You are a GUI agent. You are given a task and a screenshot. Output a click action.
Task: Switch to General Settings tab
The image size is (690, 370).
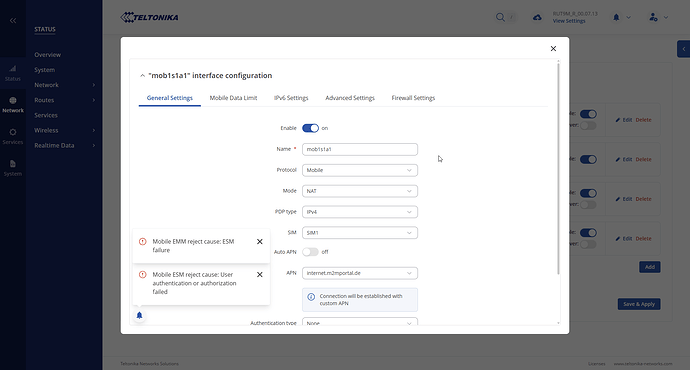coord(169,98)
